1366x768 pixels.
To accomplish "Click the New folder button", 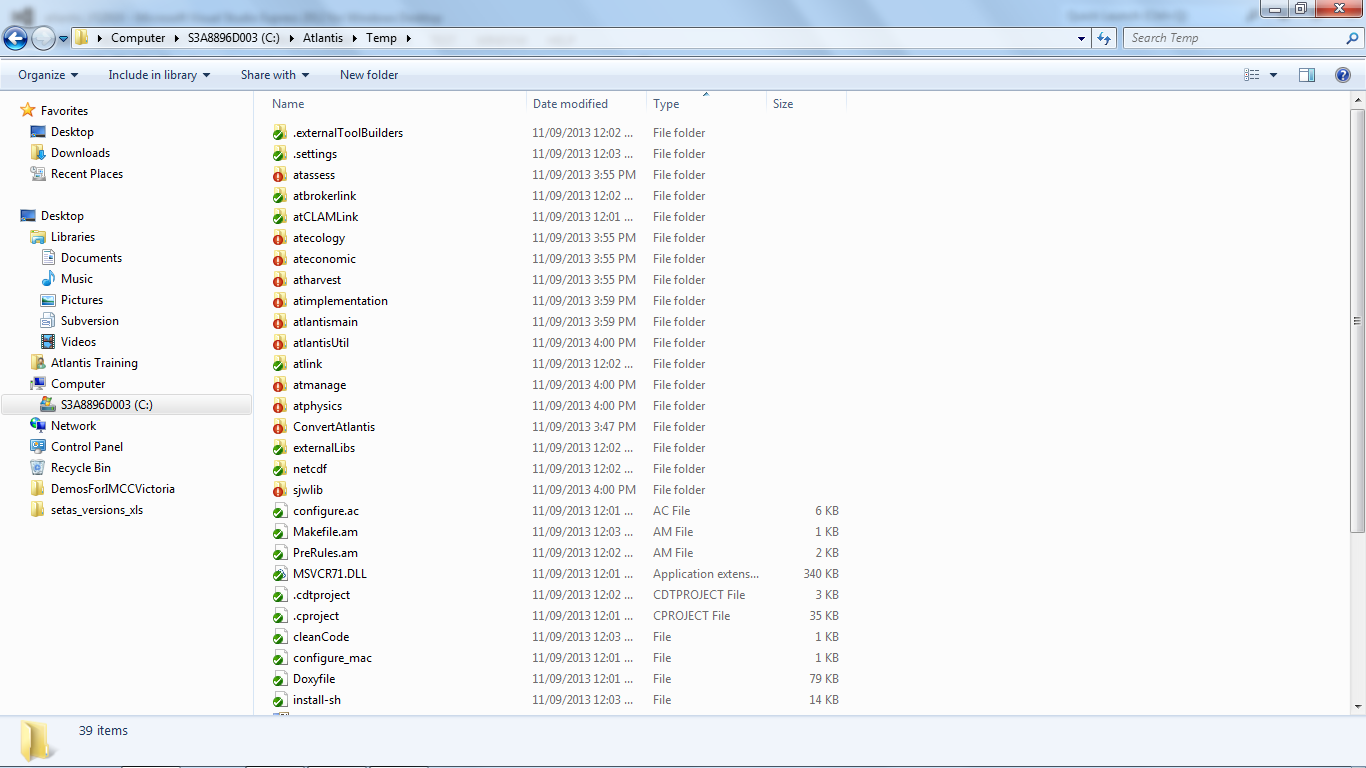I will (369, 75).
